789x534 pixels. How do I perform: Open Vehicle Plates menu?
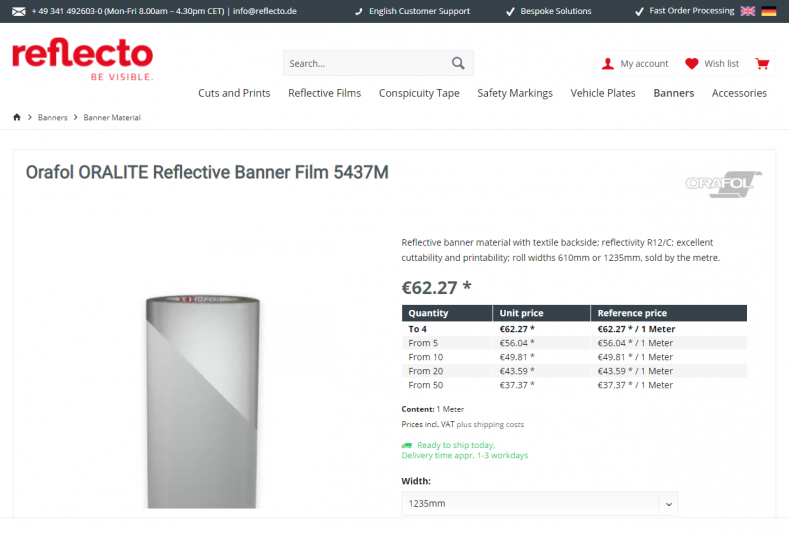(603, 93)
